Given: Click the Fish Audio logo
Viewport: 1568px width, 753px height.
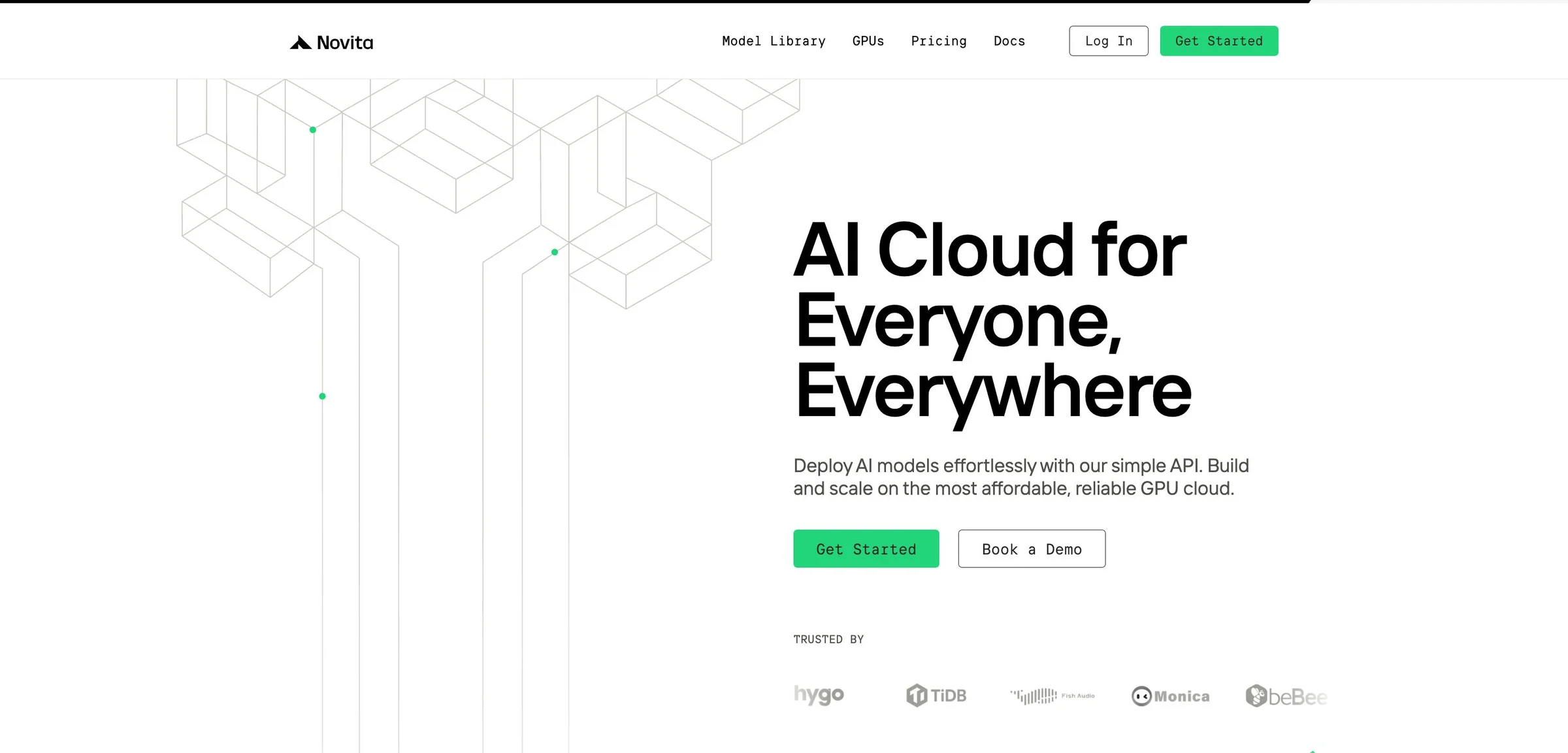Looking at the screenshot, I should click(1052, 696).
